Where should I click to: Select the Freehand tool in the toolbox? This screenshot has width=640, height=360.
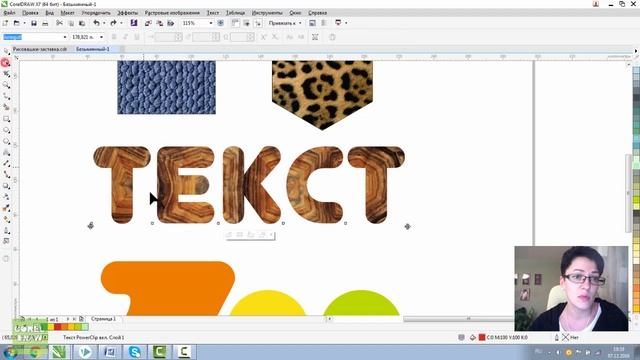[x=6, y=96]
